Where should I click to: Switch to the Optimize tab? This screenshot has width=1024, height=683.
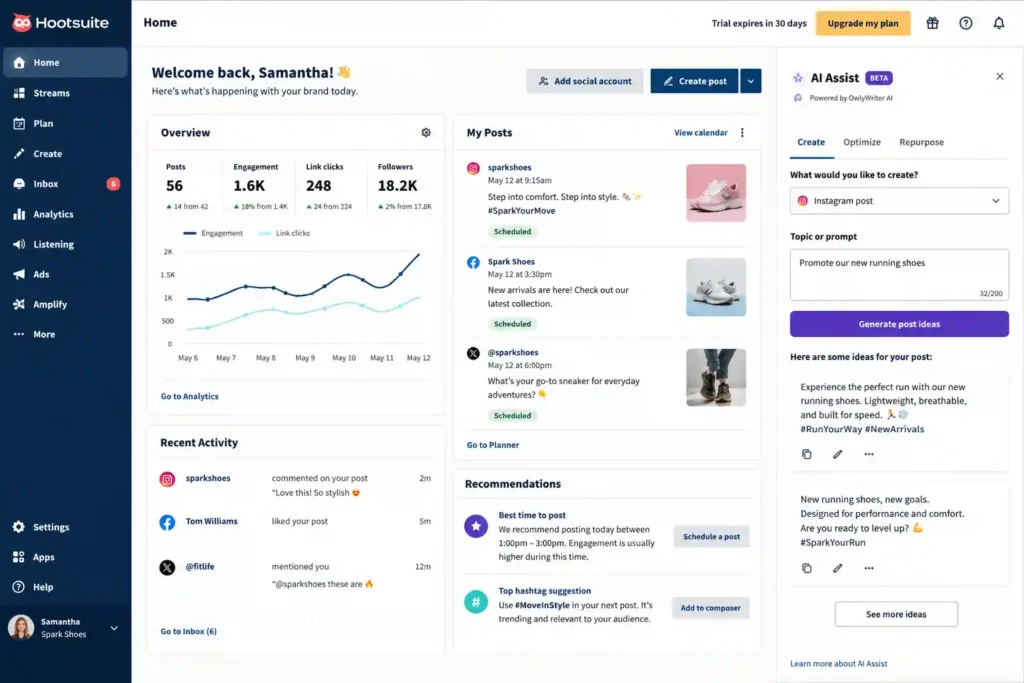click(x=862, y=142)
